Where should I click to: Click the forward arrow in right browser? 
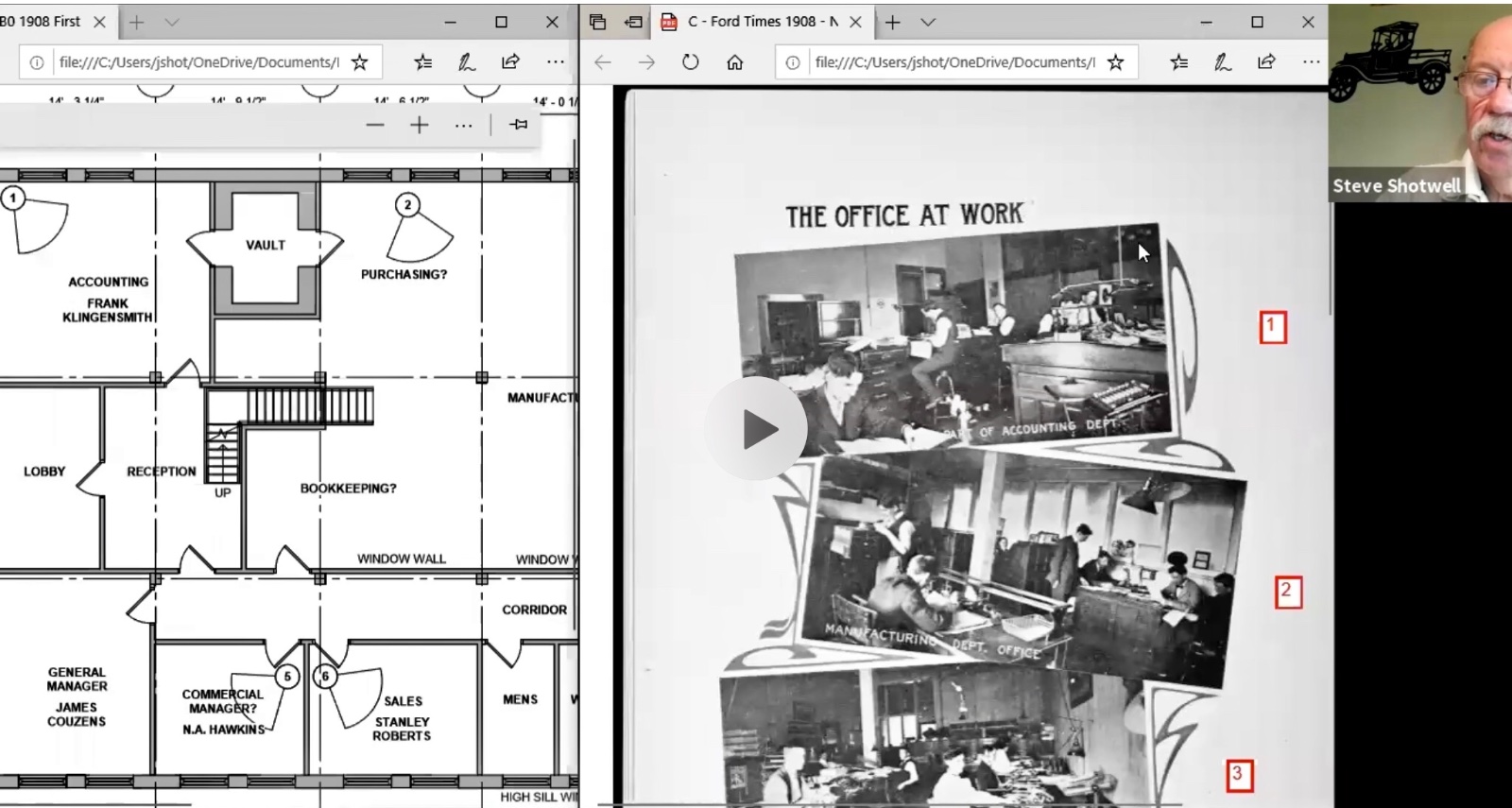coord(646,62)
